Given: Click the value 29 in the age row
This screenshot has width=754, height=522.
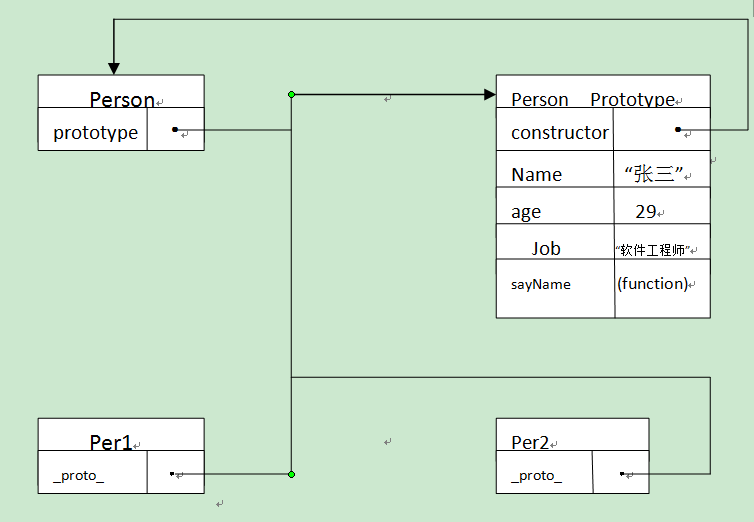Looking at the screenshot, I should 645,211.
